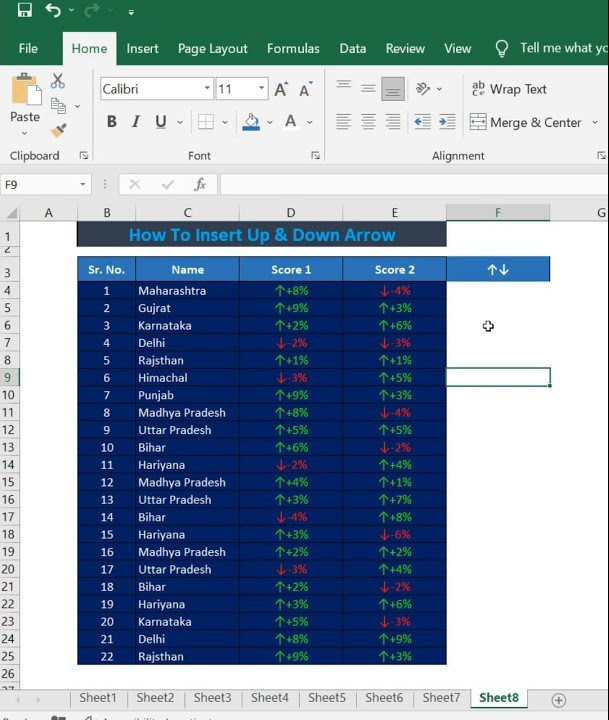Switch to the Page Layout tab
This screenshot has width=609, height=720.
(213, 48)
